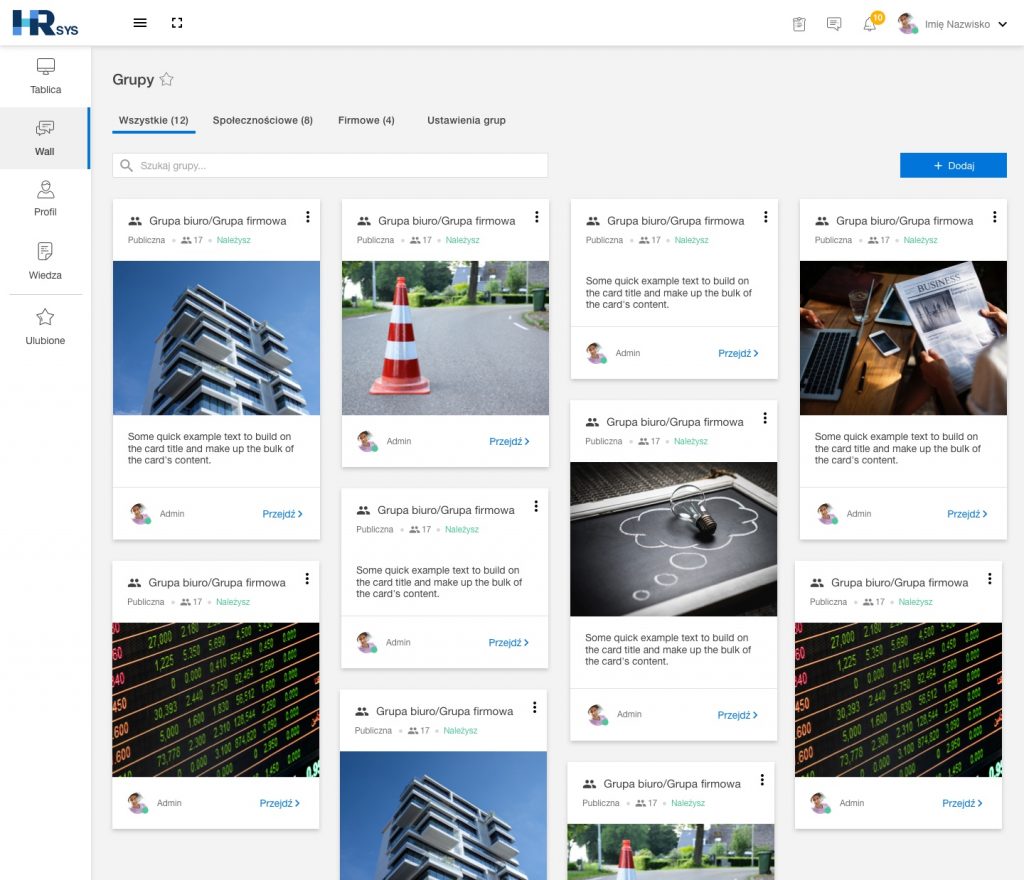Click the HR SYS logo
The width and height of the screenshot is (1024, 880).
[45, 23]
